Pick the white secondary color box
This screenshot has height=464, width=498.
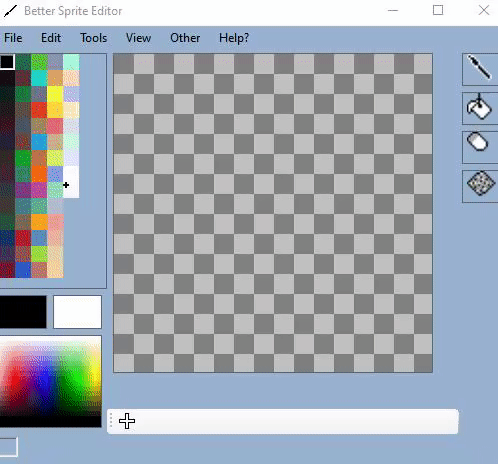(x=77, y=312)
